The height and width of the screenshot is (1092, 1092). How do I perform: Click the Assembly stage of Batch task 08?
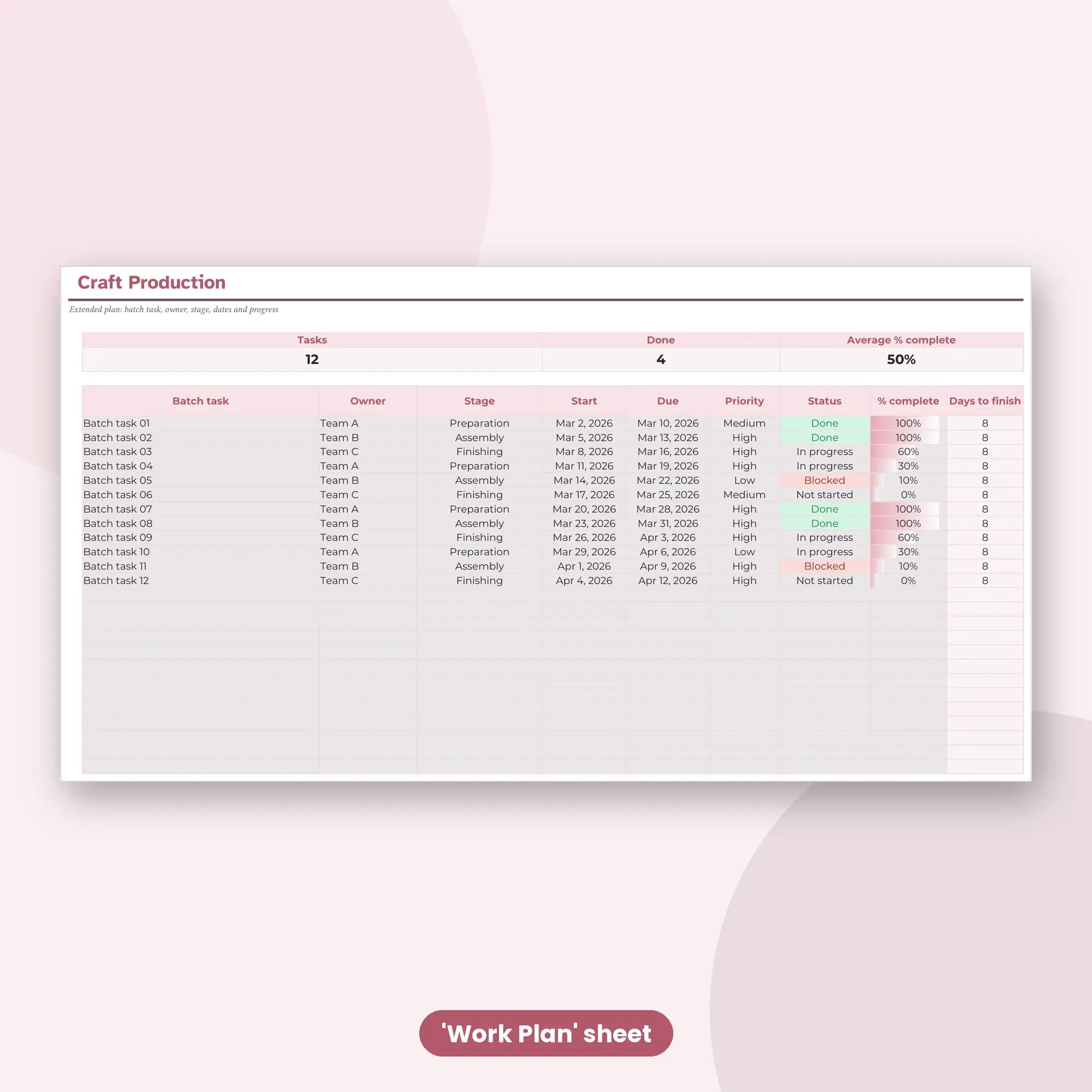click(x=479, y=524)
